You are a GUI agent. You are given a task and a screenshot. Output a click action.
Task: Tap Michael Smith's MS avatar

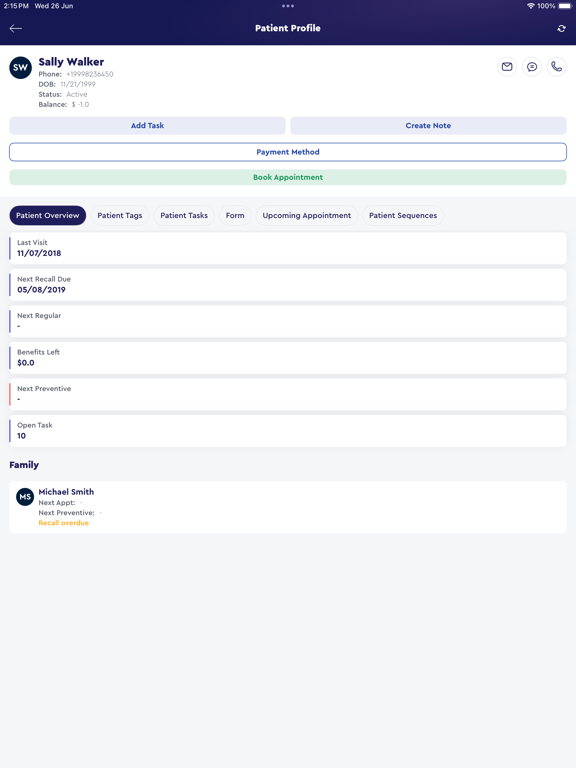click(25, 497)
